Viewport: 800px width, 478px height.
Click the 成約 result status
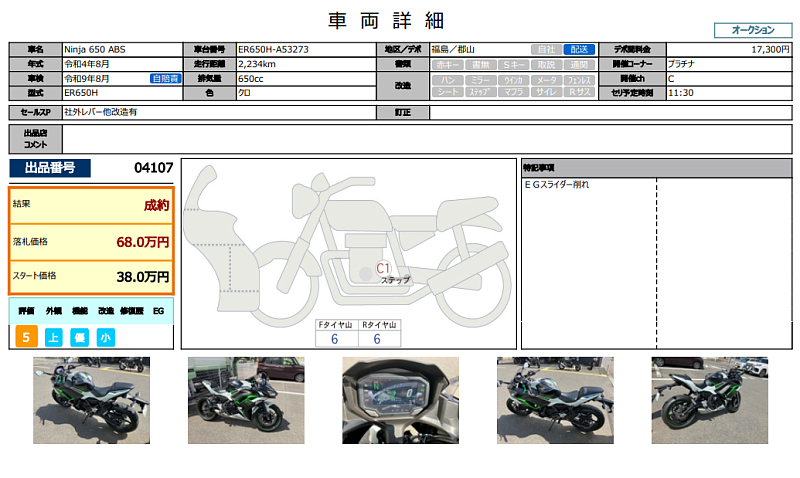click(x=156, y=205)
